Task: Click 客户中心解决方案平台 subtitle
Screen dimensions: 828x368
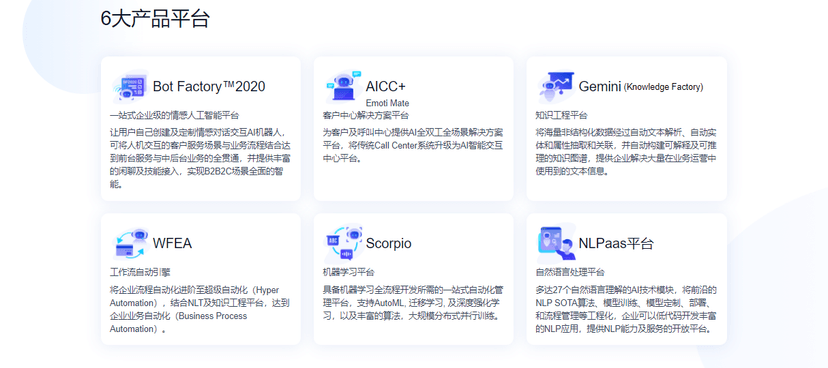Action: click(365, 115)
